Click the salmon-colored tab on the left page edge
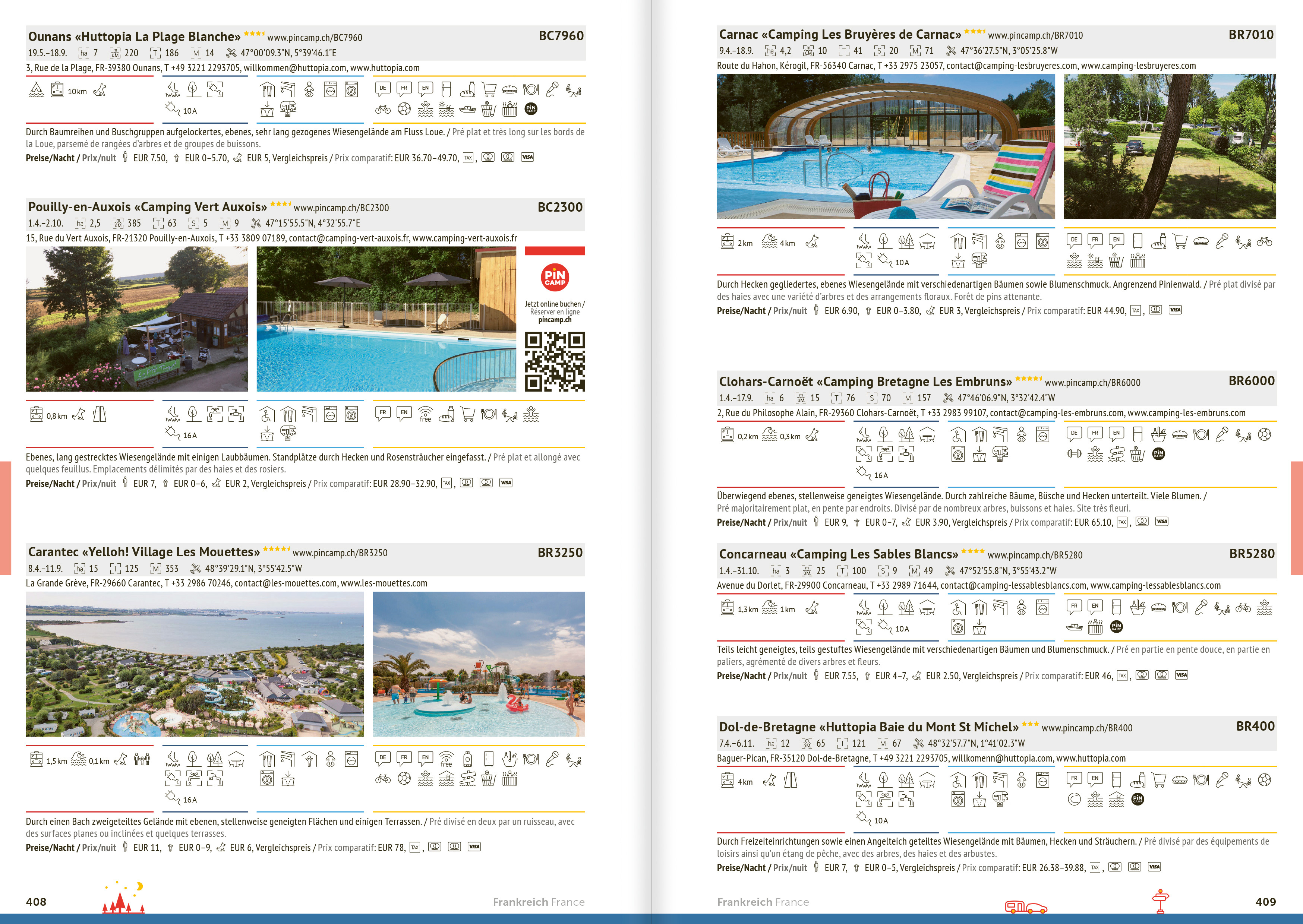Image resolution: width=1303 pixels, height=924 pixels. (5, 518)
